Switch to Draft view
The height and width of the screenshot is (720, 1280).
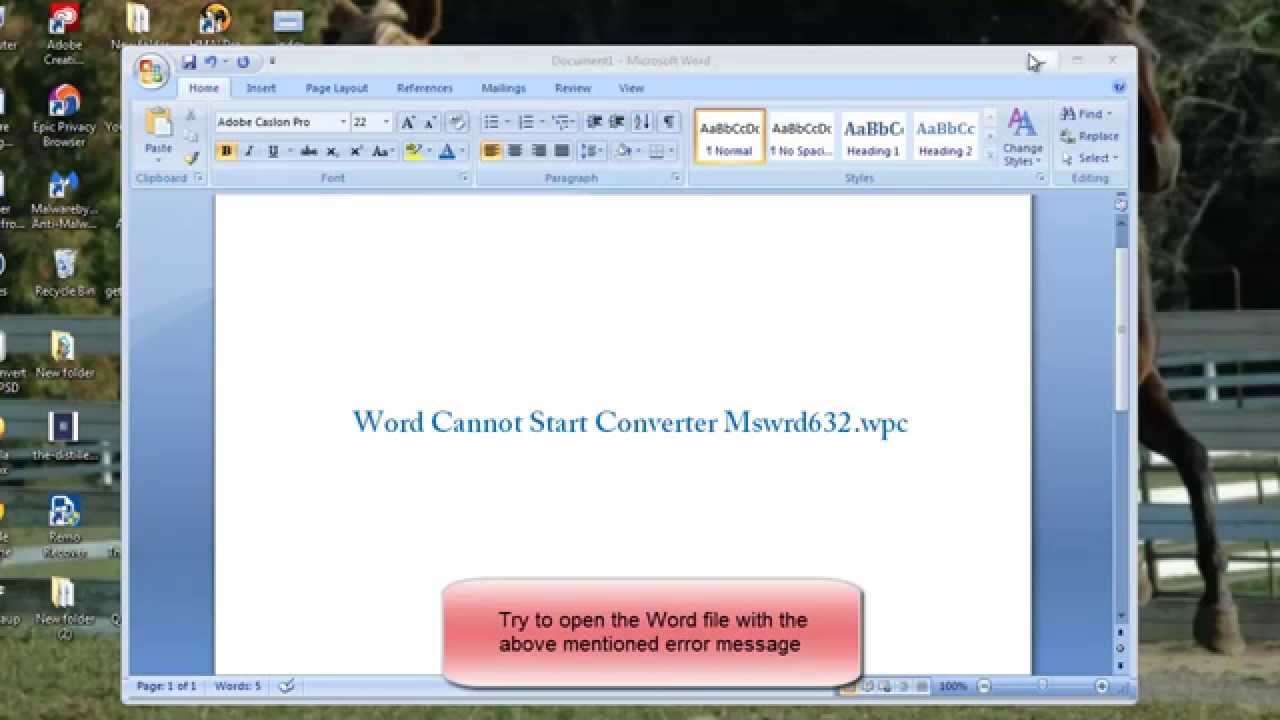(922, 686)
